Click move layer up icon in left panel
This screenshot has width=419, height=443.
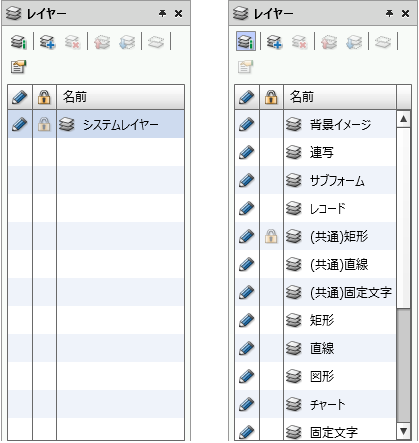click(102, 42)
